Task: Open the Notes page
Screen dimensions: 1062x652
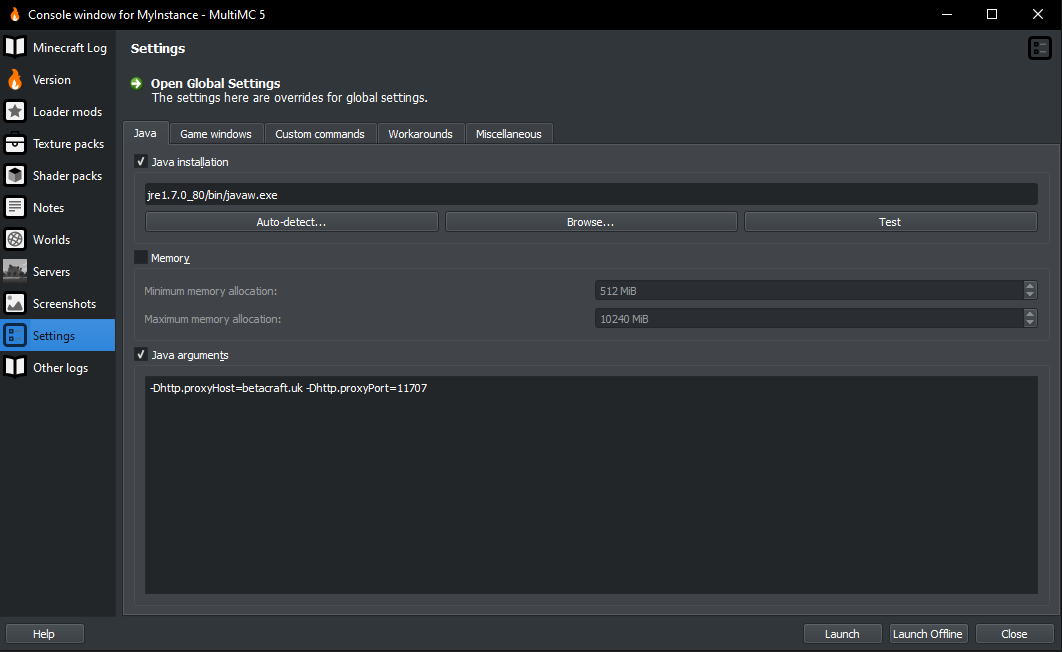Action: 58,207
